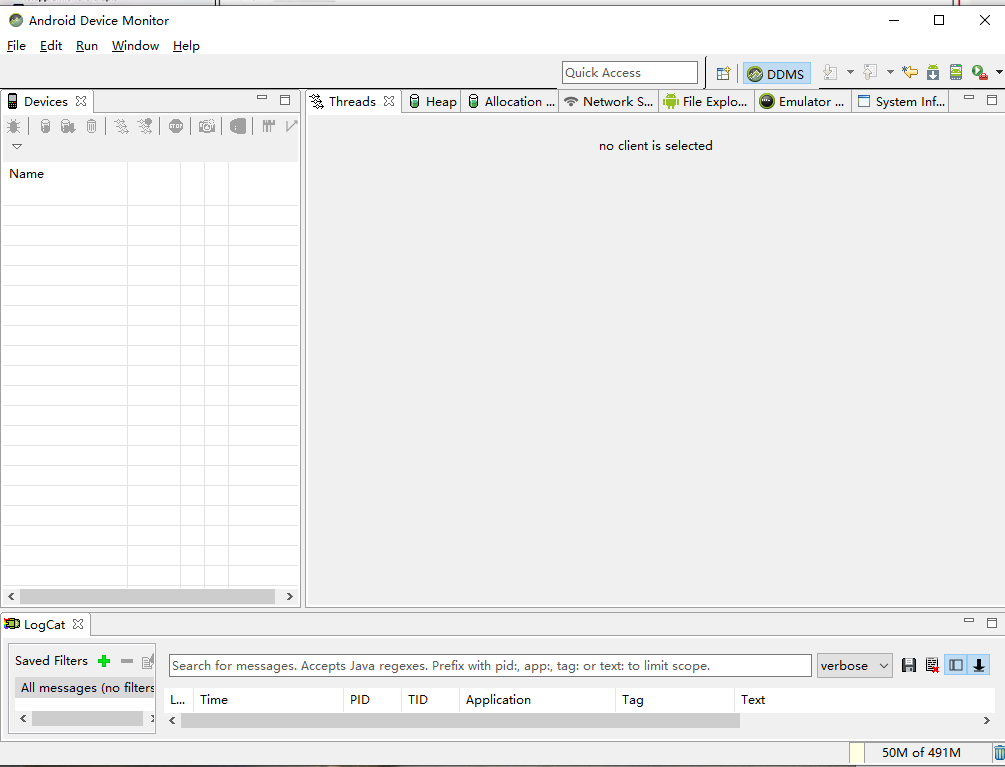Click the Capture system wide trace icon
The height and width of the screenshot is (767, 1005).
click(269, 126)
